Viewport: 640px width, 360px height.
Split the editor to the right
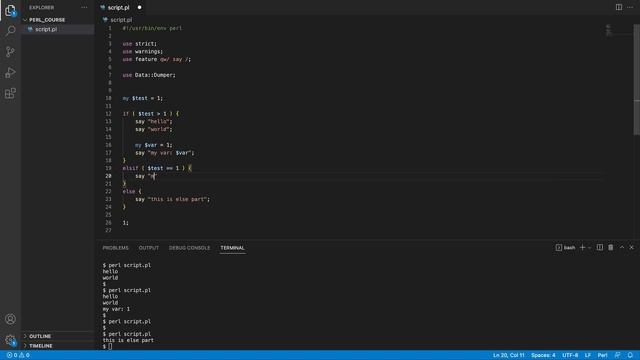[x=619, y=7]
